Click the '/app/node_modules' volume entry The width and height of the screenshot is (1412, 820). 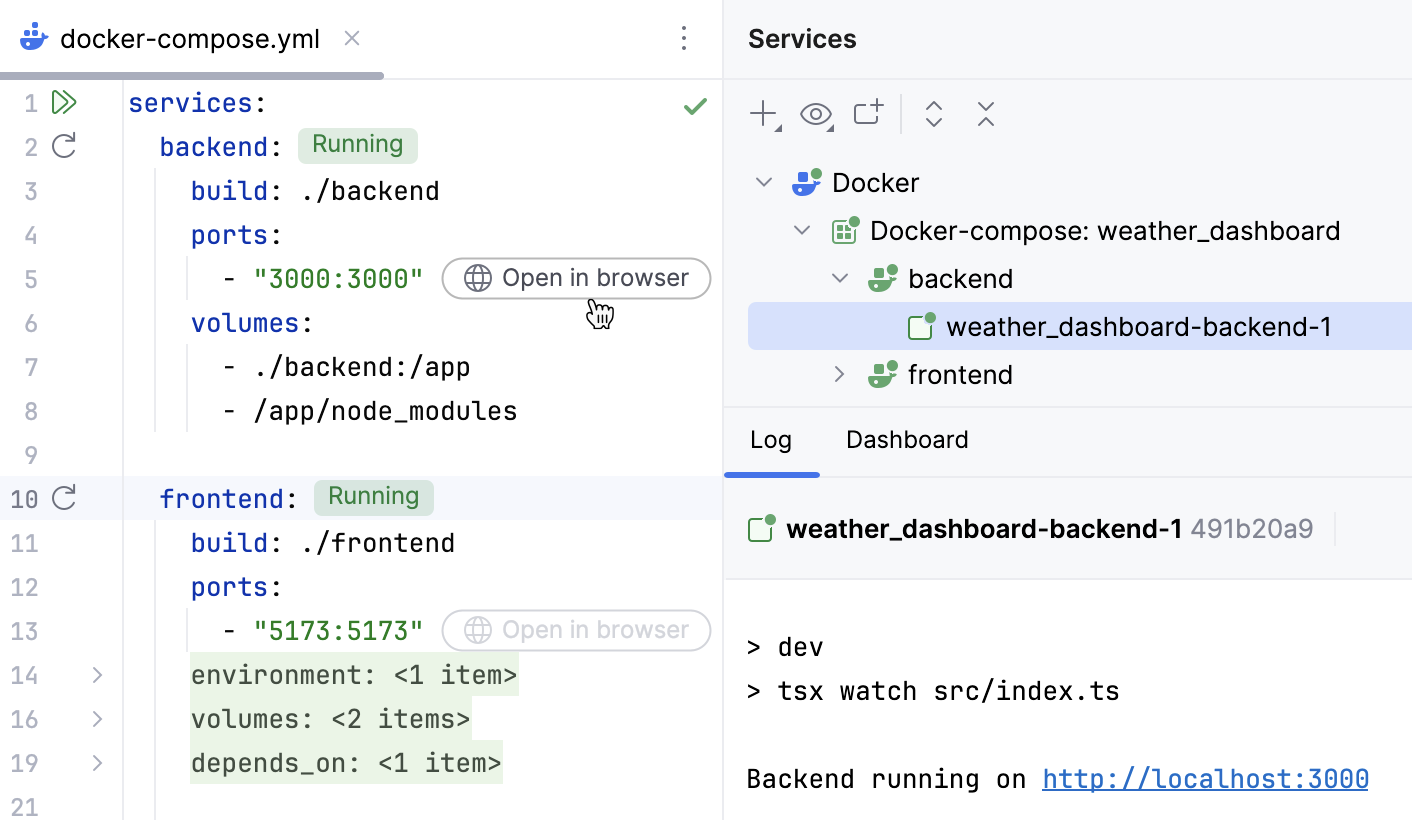pos(385,411)
